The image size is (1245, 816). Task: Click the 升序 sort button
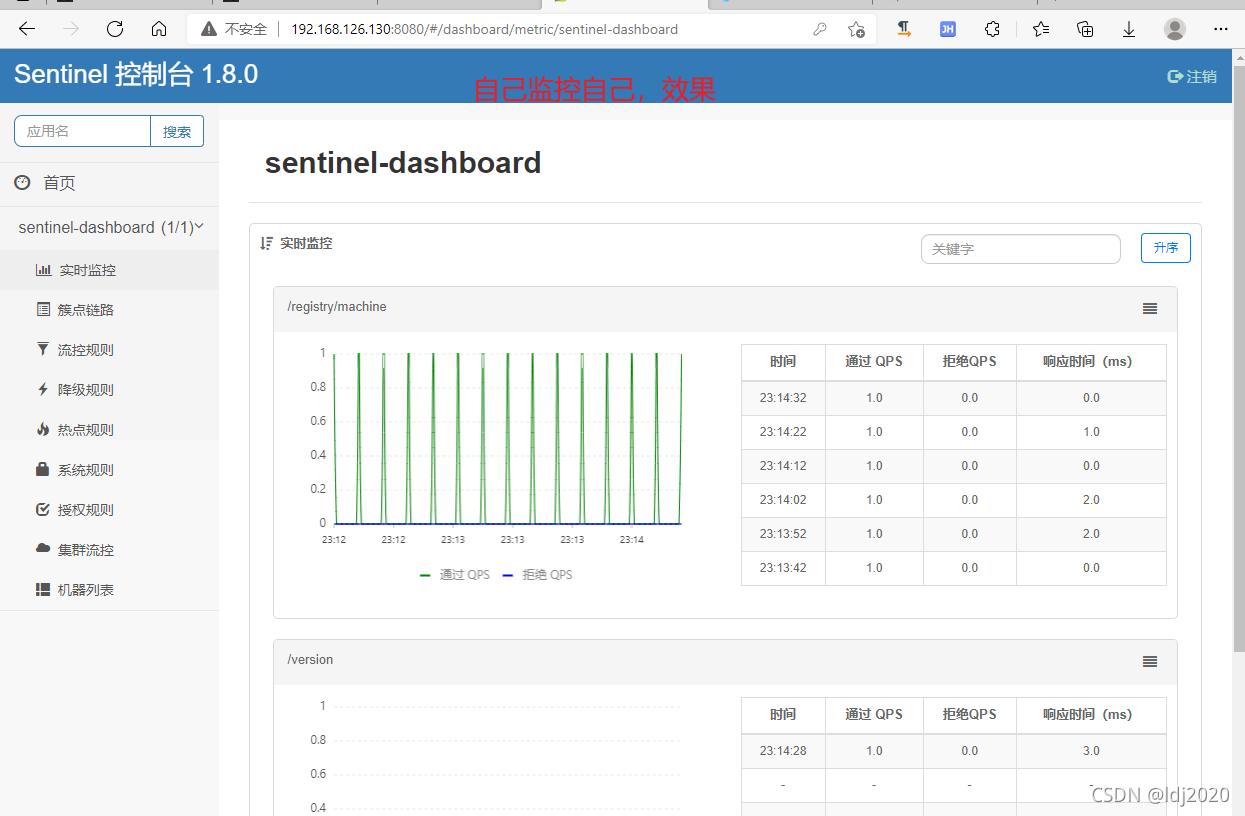pyautogui.click(x=1165, y=248)
